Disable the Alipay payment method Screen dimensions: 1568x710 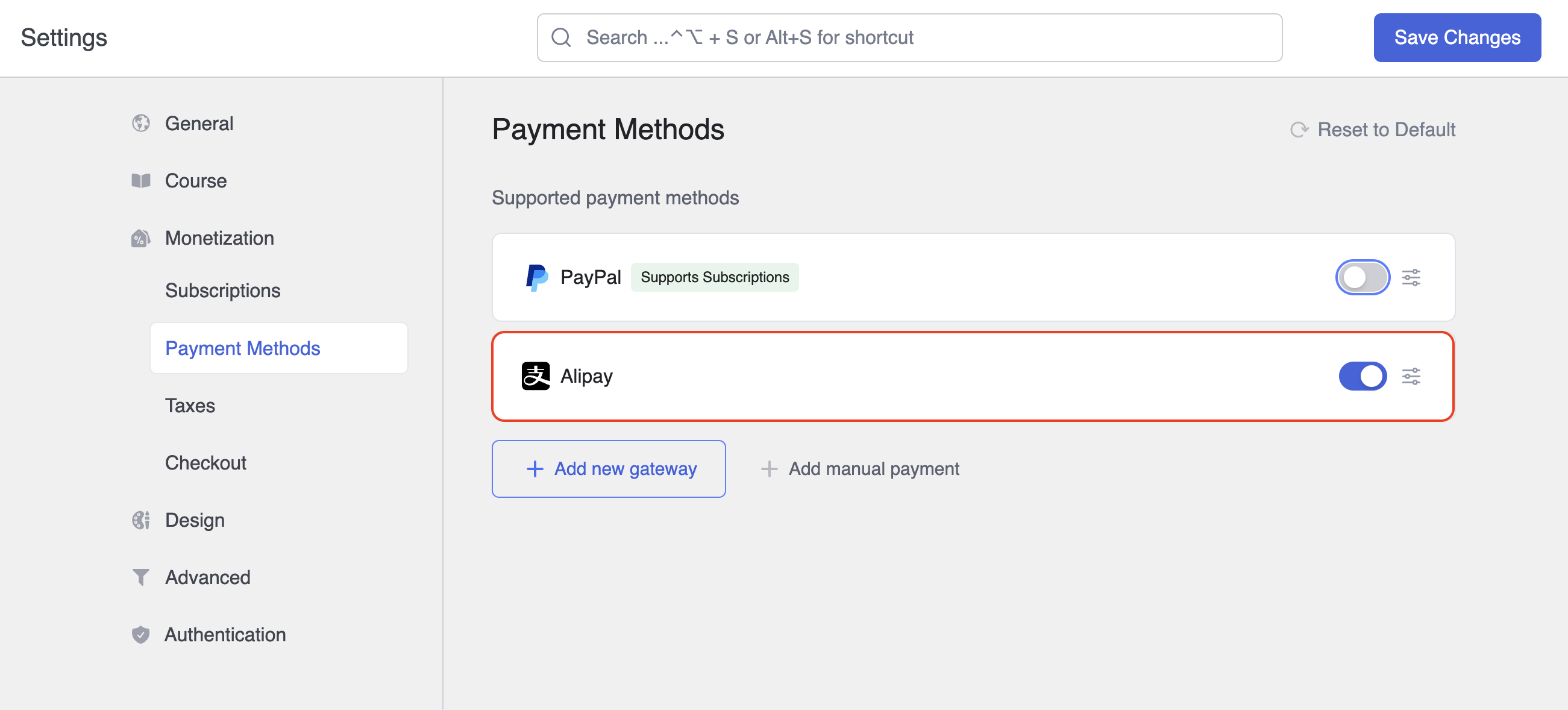[x=1362, y=375]
